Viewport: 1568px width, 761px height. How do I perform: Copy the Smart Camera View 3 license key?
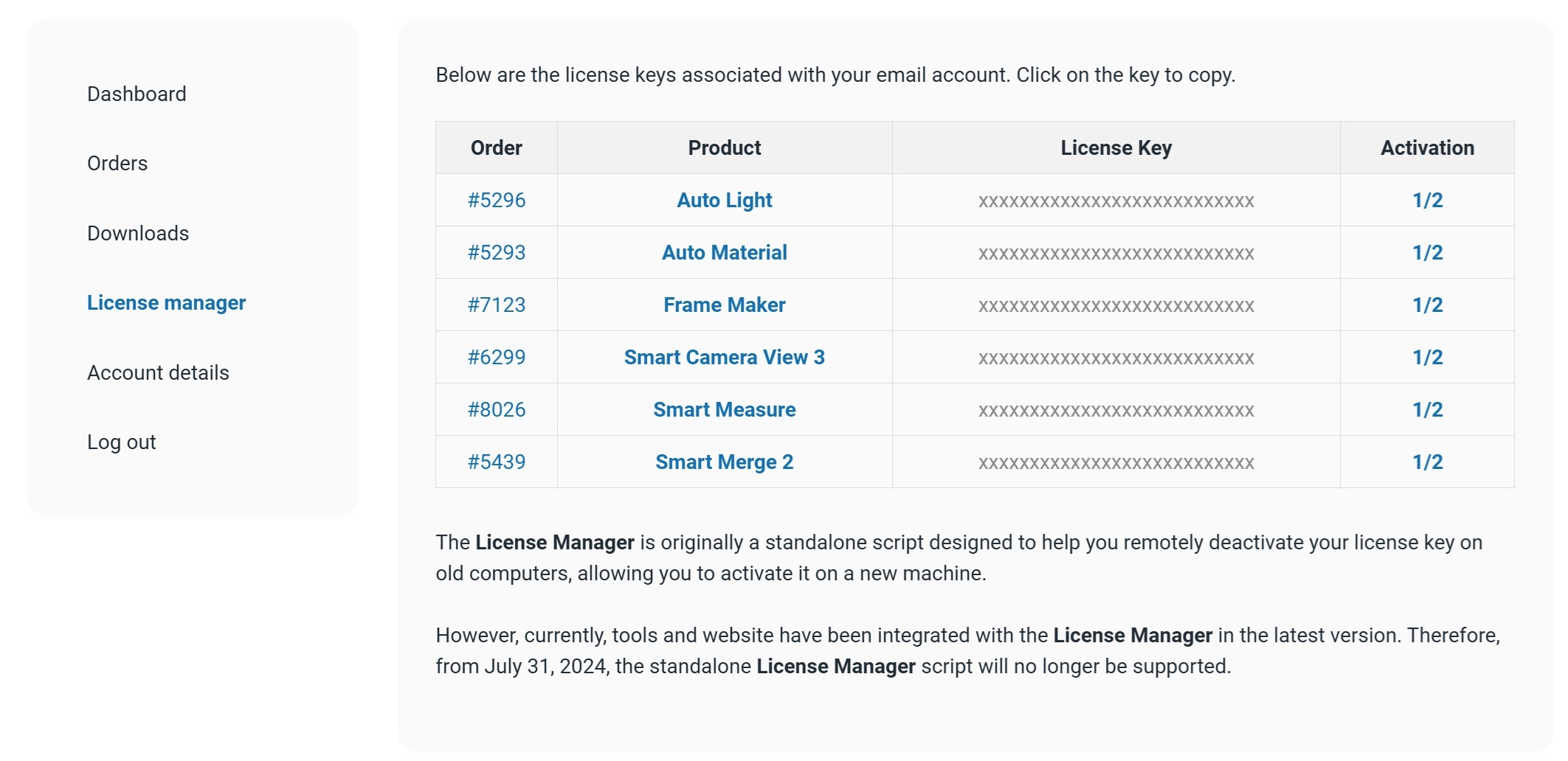tap(1116, 358)
